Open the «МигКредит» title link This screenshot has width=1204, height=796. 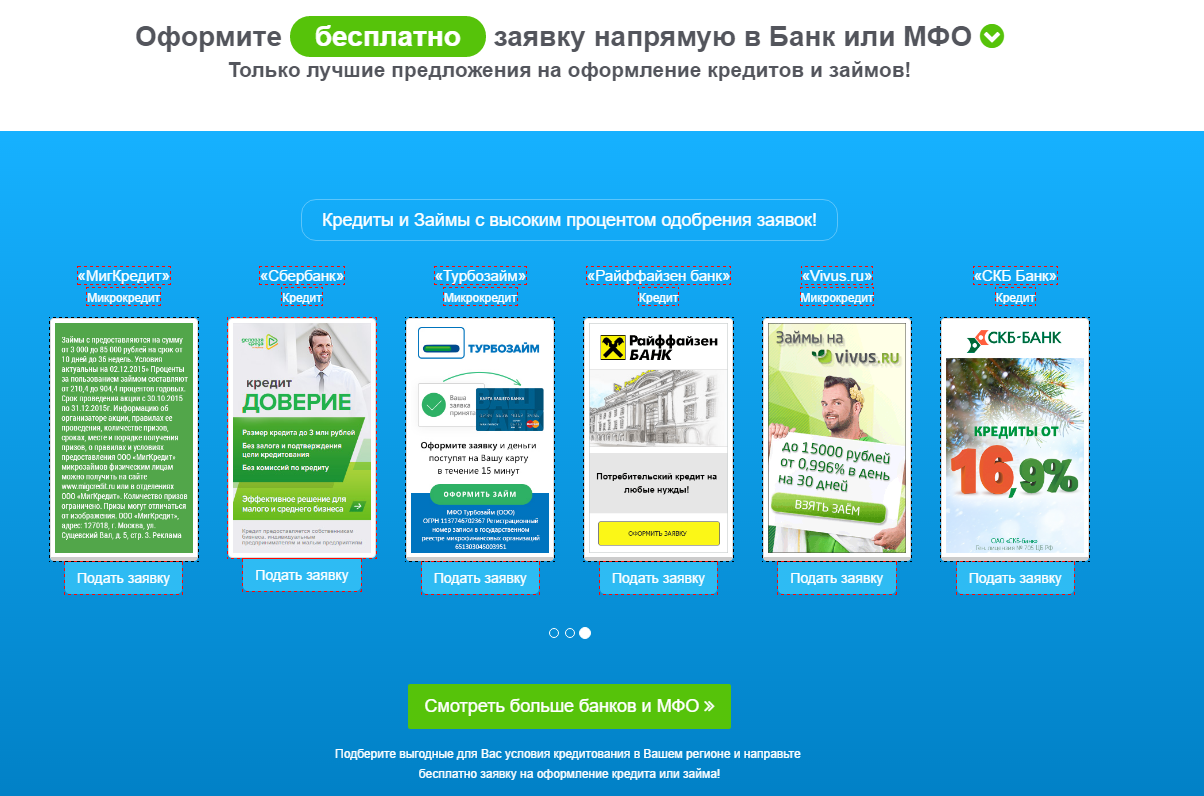click(x=124, y=276)
